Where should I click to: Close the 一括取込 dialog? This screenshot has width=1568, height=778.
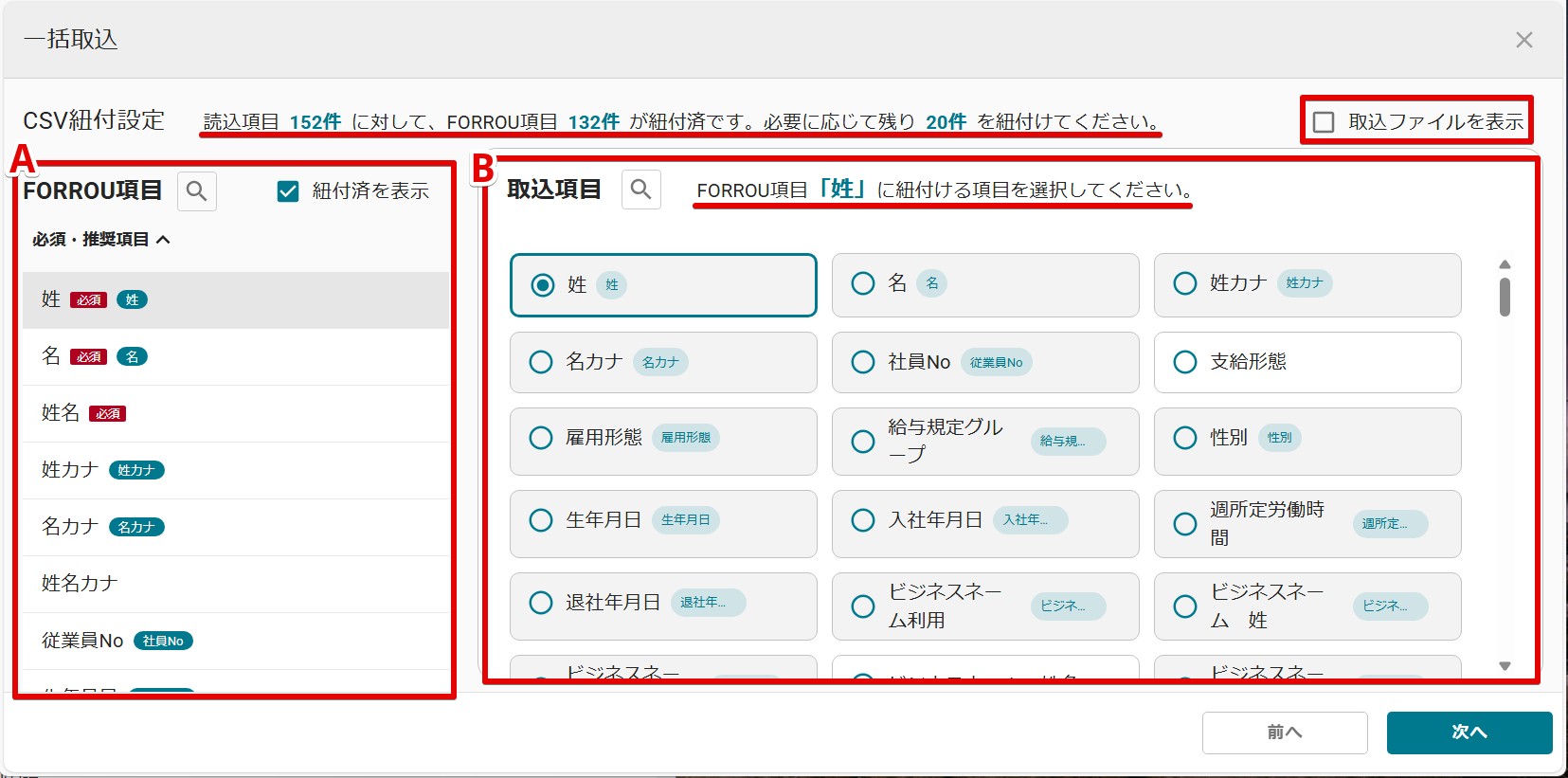coord(1523,40)
